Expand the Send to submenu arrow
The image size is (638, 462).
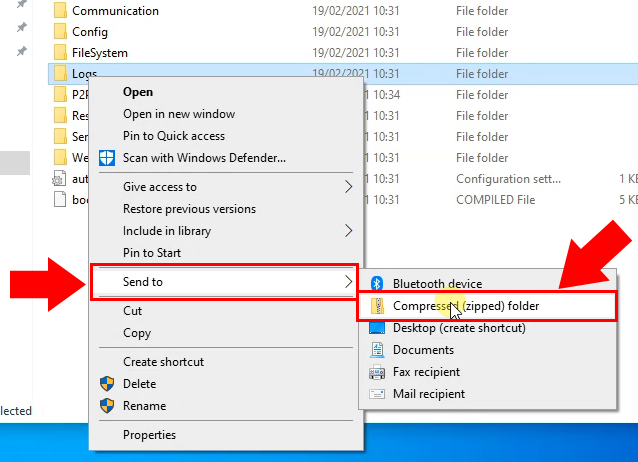(x=348, y=282)
